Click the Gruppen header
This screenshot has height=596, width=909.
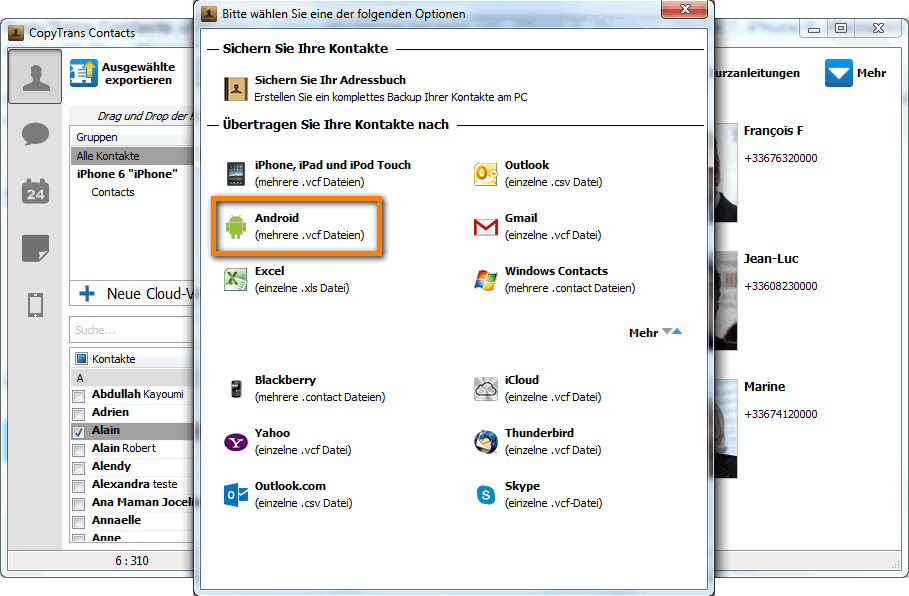coord(132,137)
